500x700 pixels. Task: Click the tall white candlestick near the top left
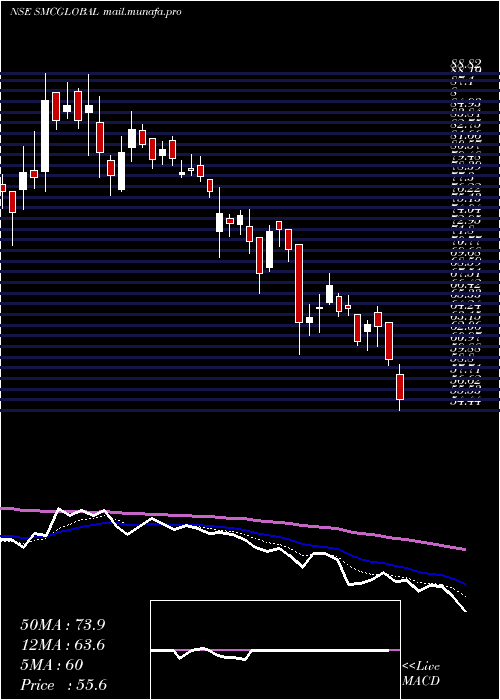tap(45, 136)
